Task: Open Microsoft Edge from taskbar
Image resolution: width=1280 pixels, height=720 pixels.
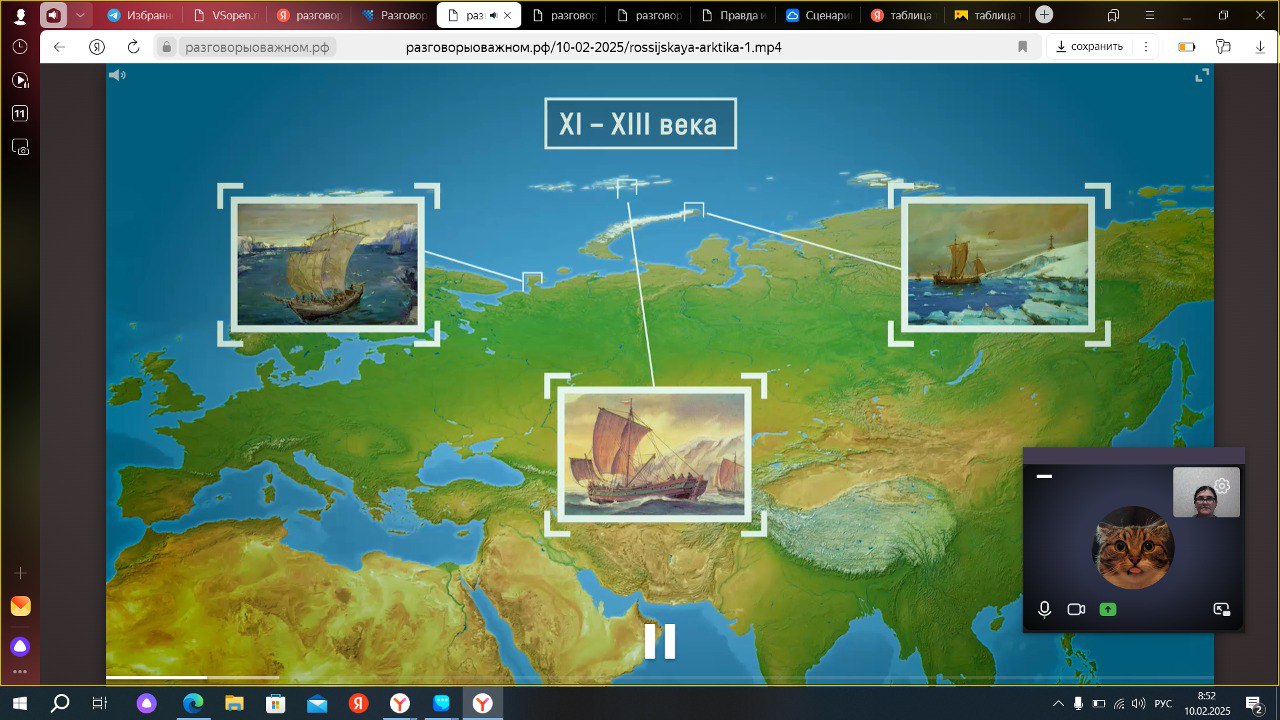Action: point(192,703)
